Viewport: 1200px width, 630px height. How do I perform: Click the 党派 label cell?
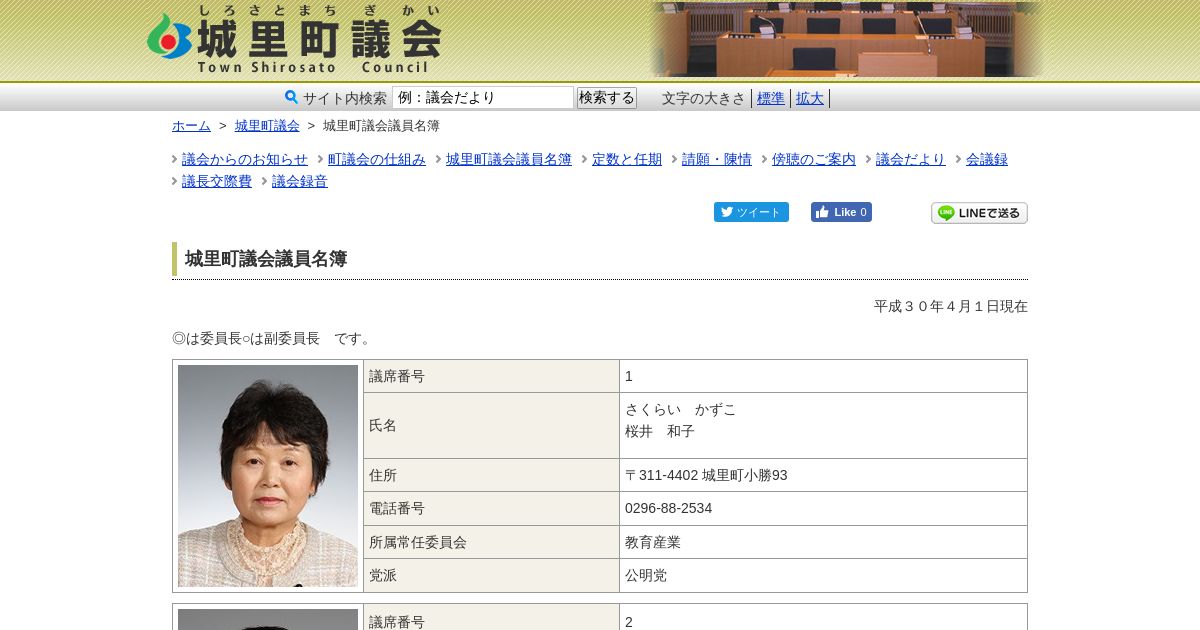point(491,575)
